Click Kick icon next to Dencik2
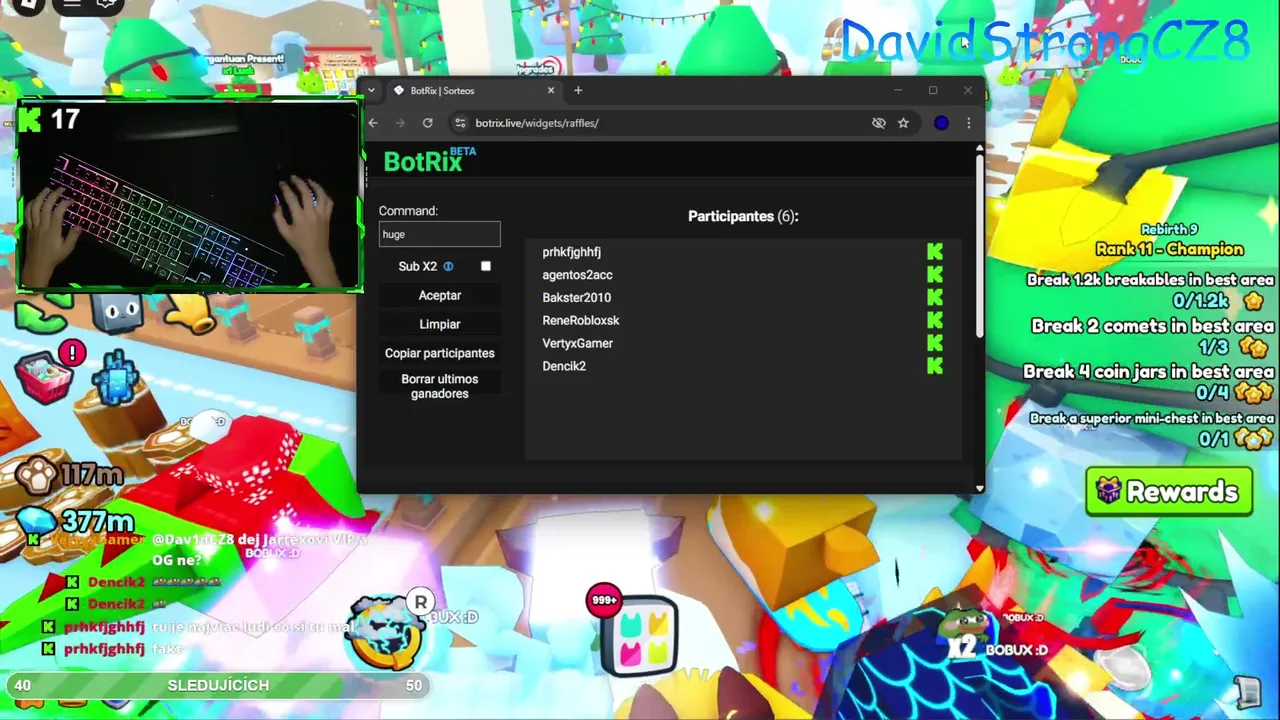This screenshot has width=1280, height=720. click(935, 366)
